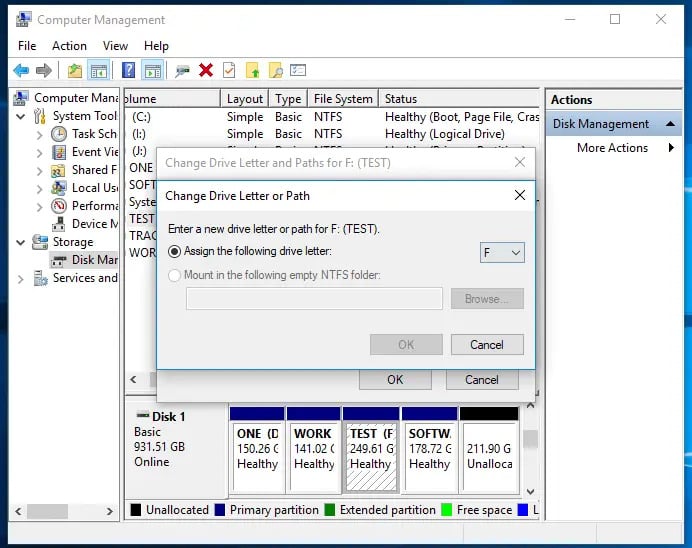The image size is (692, 548).
Task: Click More Actions in Actions pane
Action: (612, 148)
